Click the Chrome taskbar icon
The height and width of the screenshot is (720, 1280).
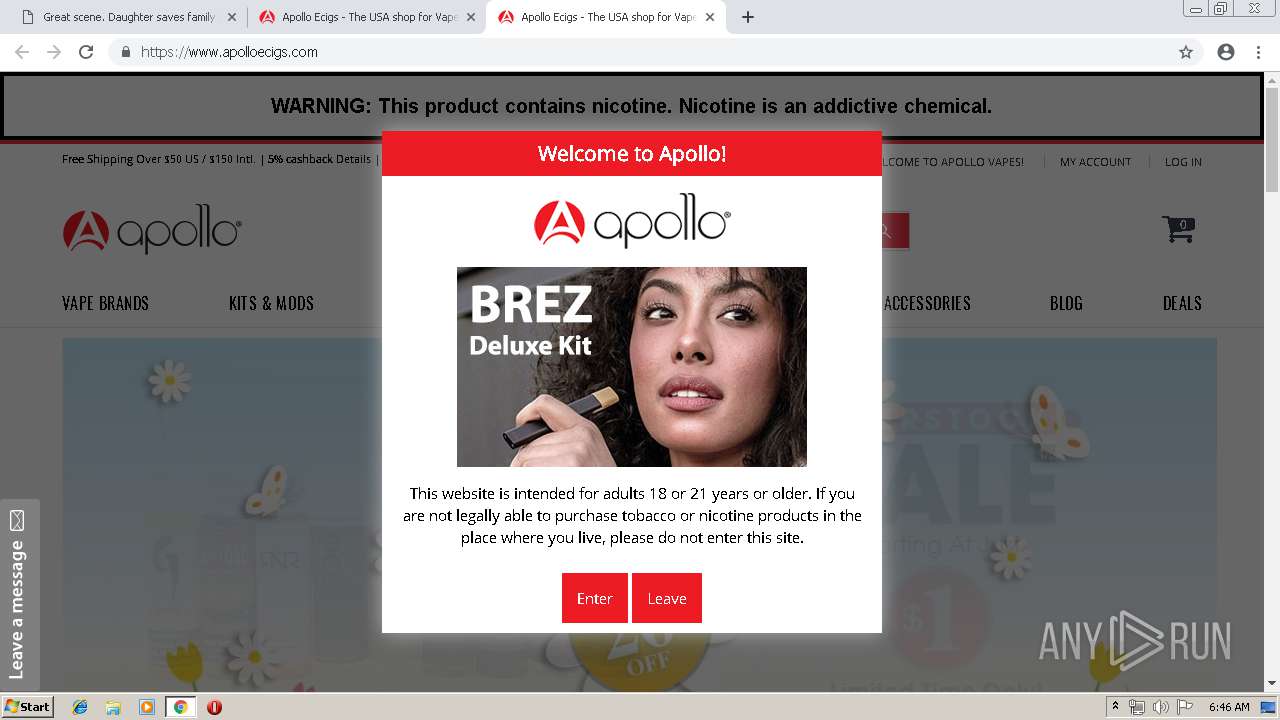[x=180, y=707]
